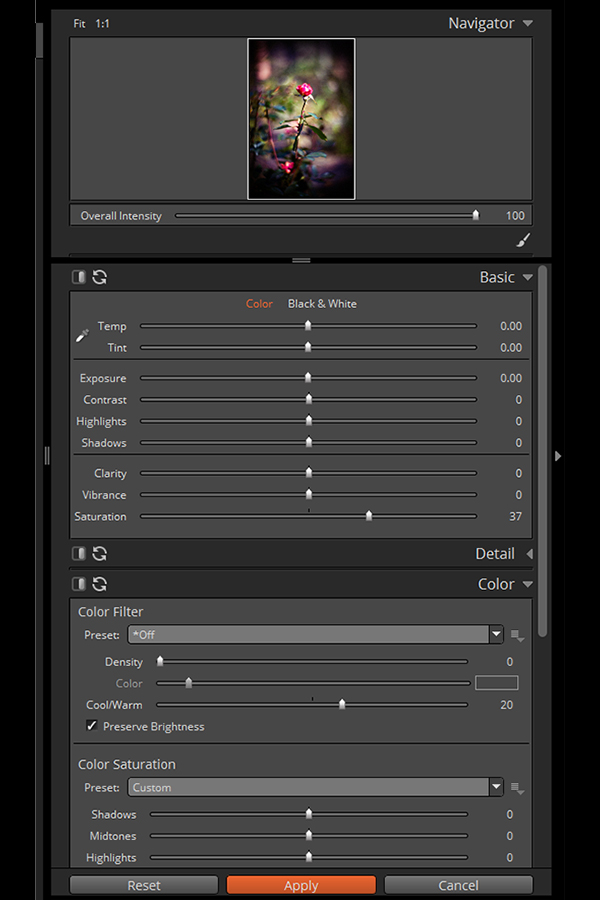The image size is (600, 900).
Task: Set navigator zoom to 1:1
Action: click(102, 24)
